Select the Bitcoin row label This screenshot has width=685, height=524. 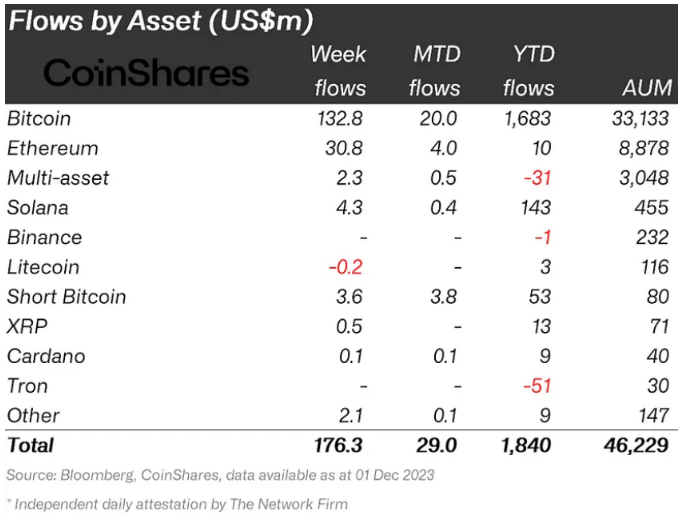(39, 119)
